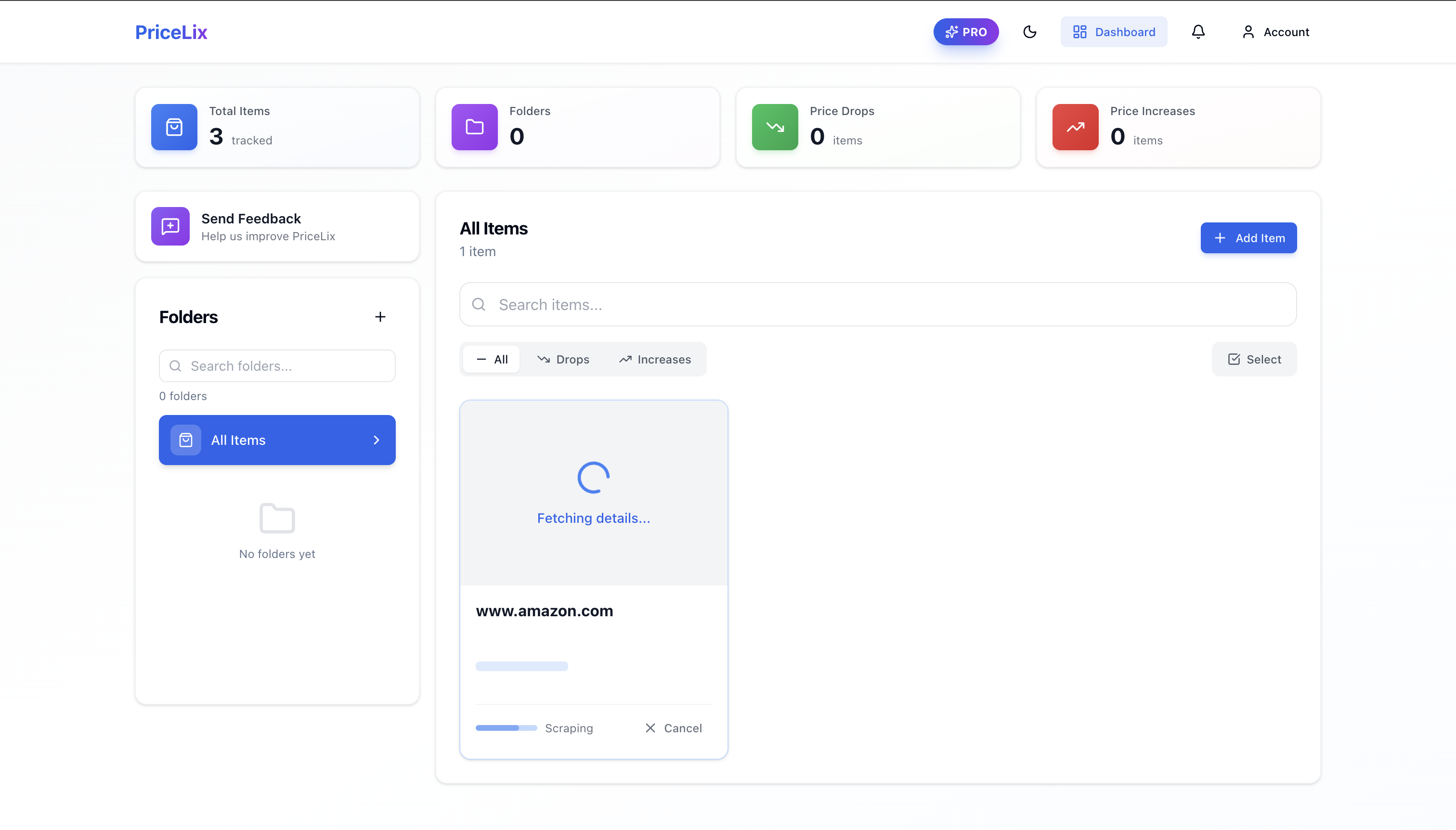Expand All Items via the chevron arrow
The height and width of the screenshot is (830, 1456).
[x=376, y=440]
